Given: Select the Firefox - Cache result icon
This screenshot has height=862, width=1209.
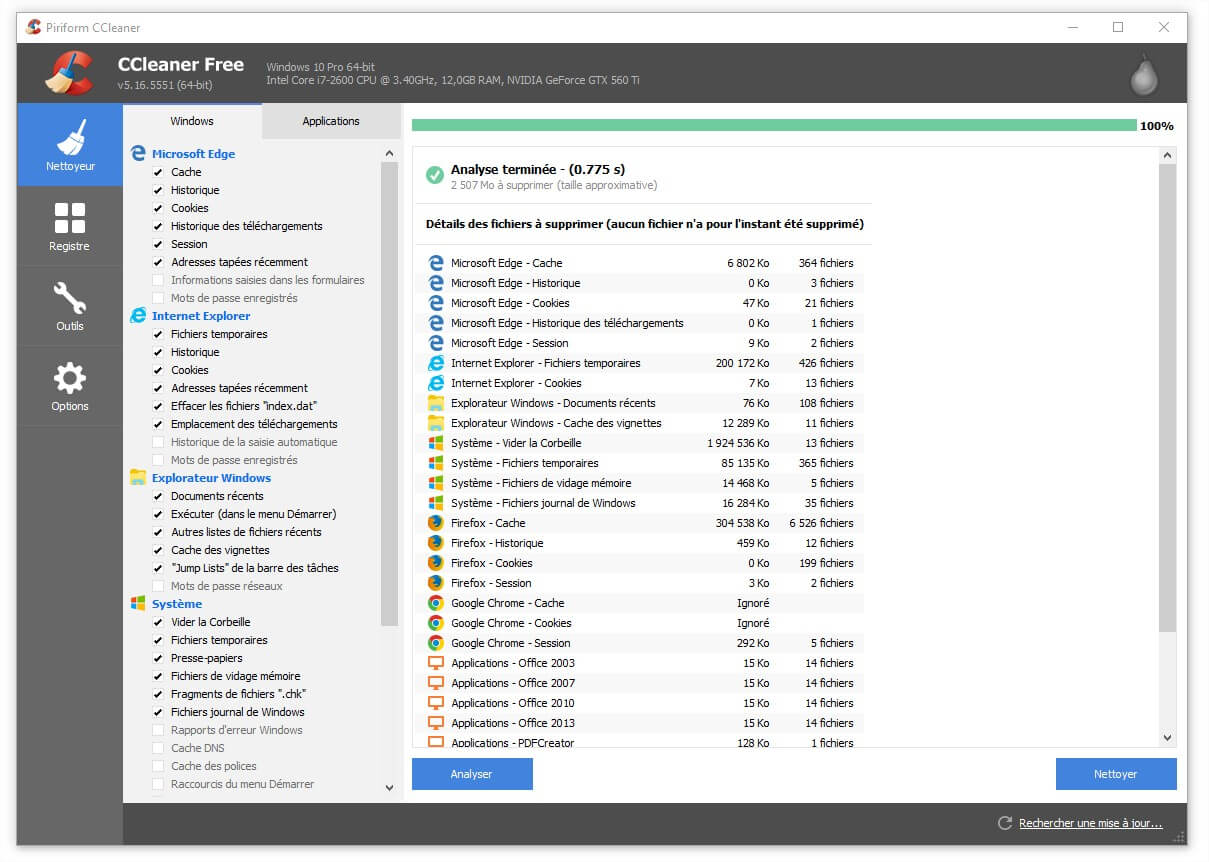Looking at the screenshot, I should pos(435,523).
